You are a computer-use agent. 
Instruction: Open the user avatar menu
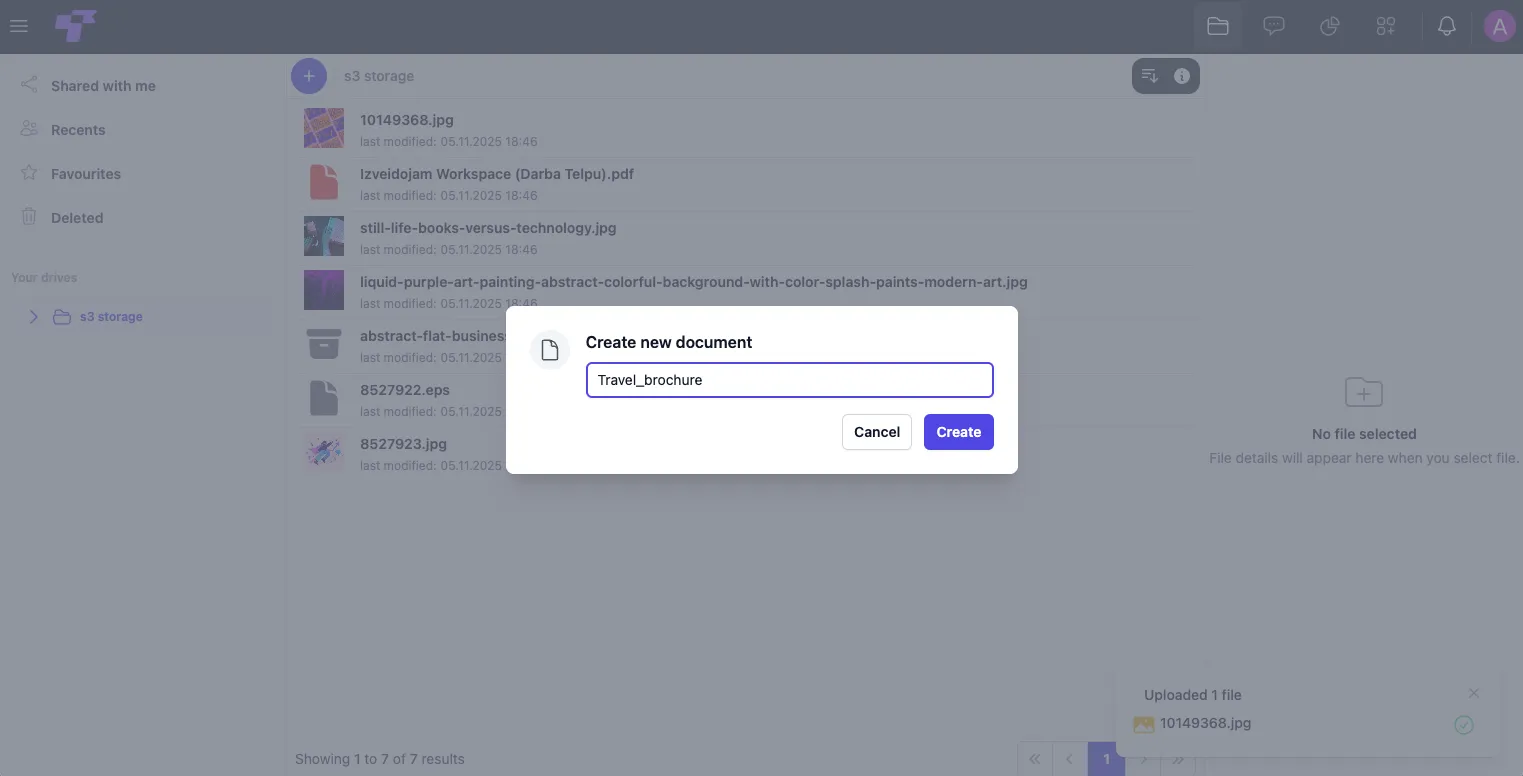pos(1499,27)
